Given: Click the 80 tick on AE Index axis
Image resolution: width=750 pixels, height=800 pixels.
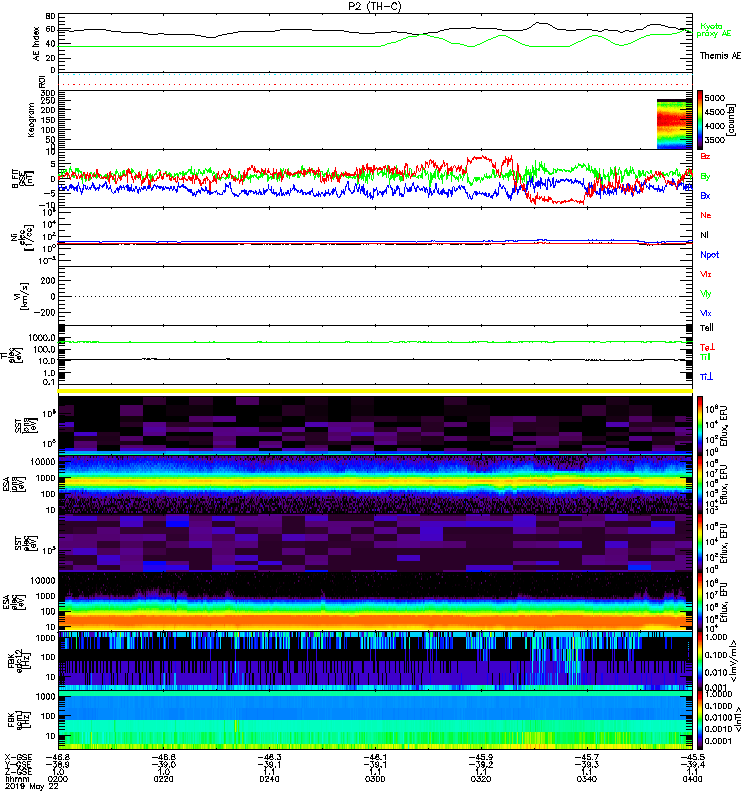Looking at the screenshot, I should tap(50, 16).
